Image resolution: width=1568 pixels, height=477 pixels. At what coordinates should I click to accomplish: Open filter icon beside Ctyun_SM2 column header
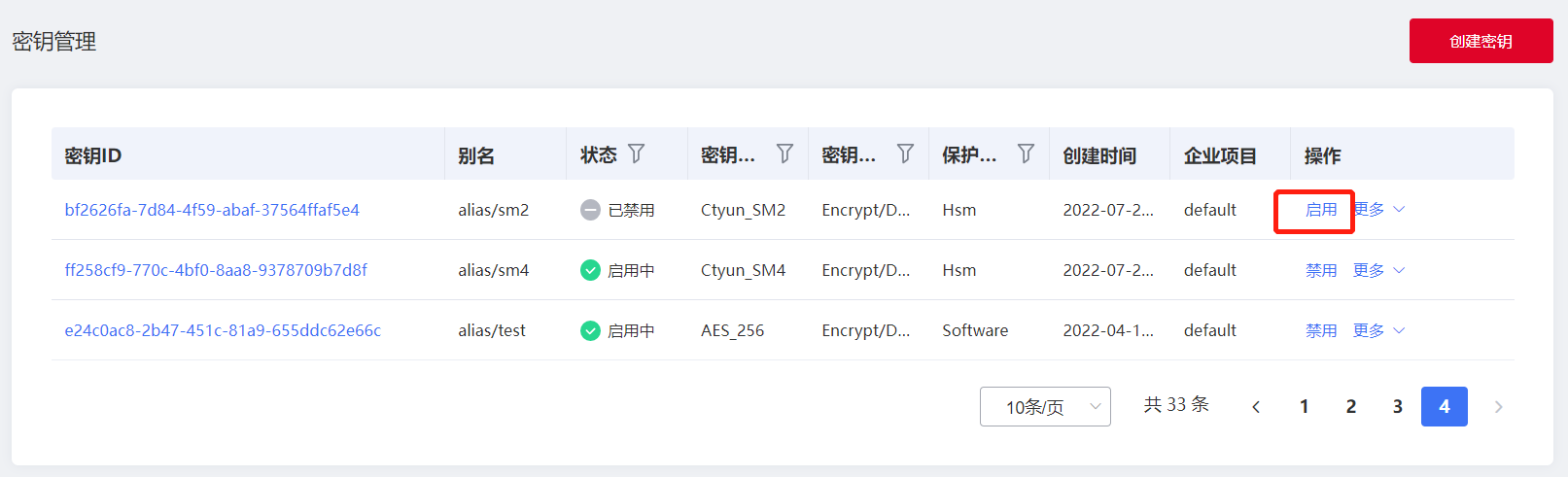coord(784,153)
